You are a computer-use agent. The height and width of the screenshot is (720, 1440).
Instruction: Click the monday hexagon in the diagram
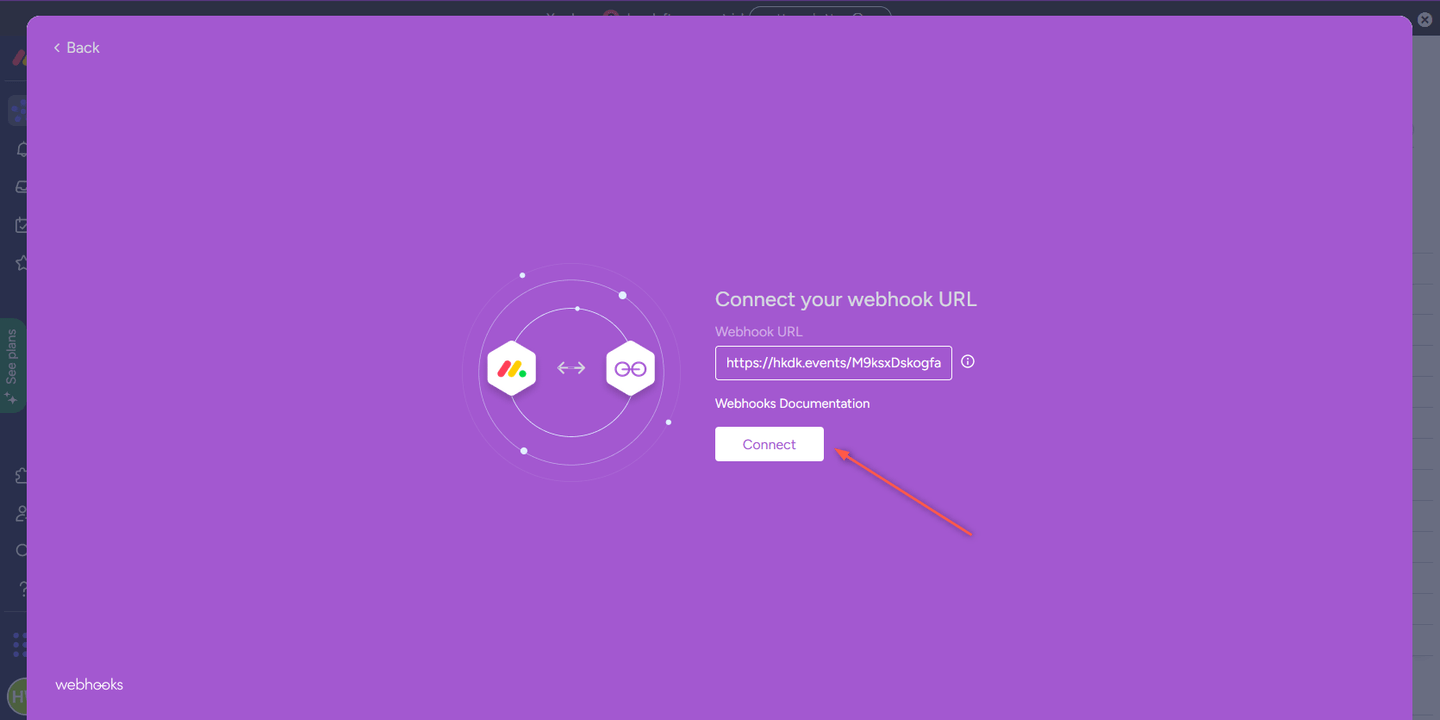511,368
